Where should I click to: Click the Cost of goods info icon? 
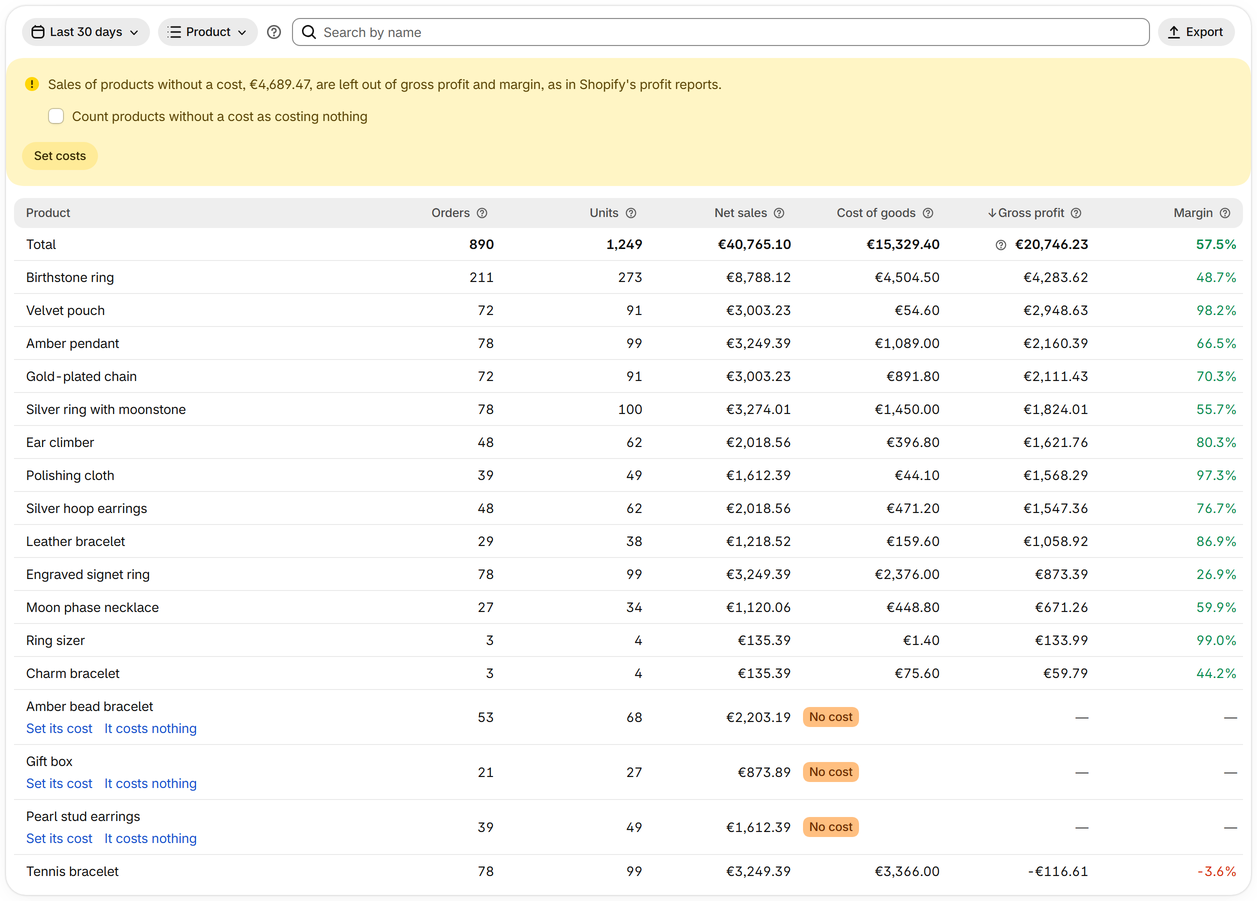click(x=928, y=213)
